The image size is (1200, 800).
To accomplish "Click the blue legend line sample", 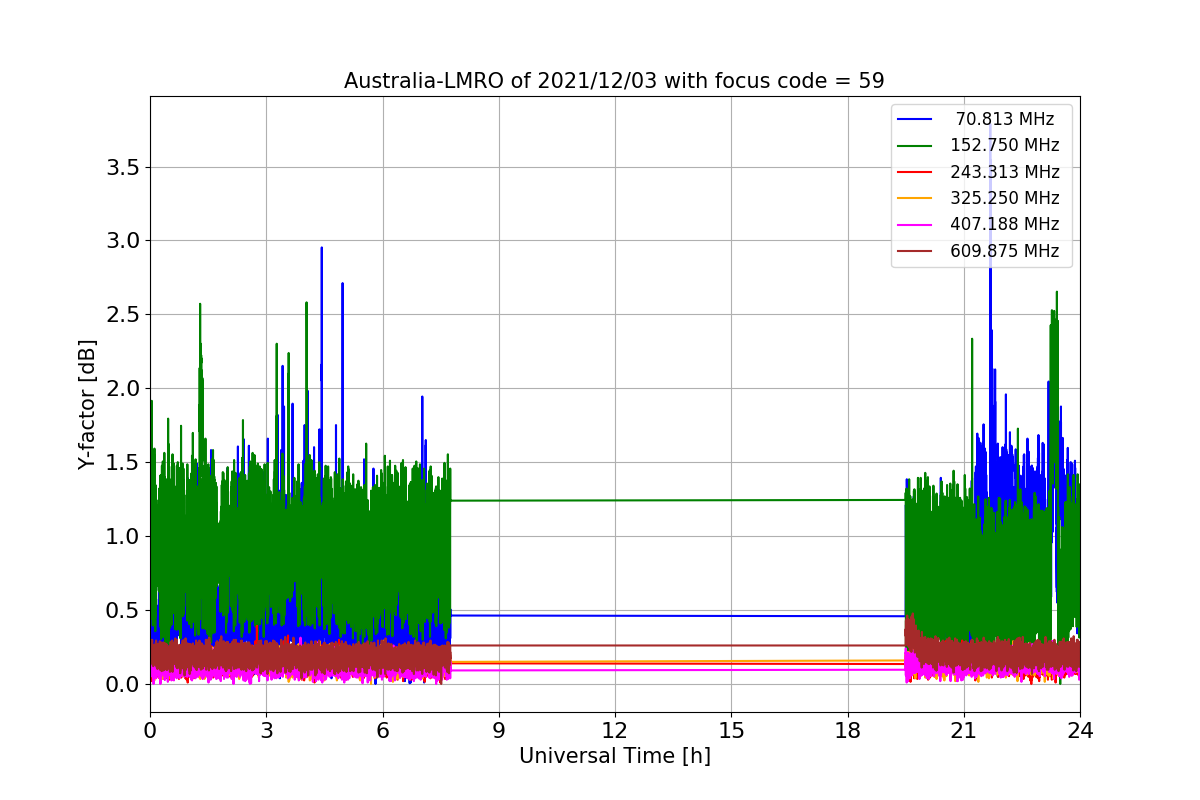I will pos(915,119).
